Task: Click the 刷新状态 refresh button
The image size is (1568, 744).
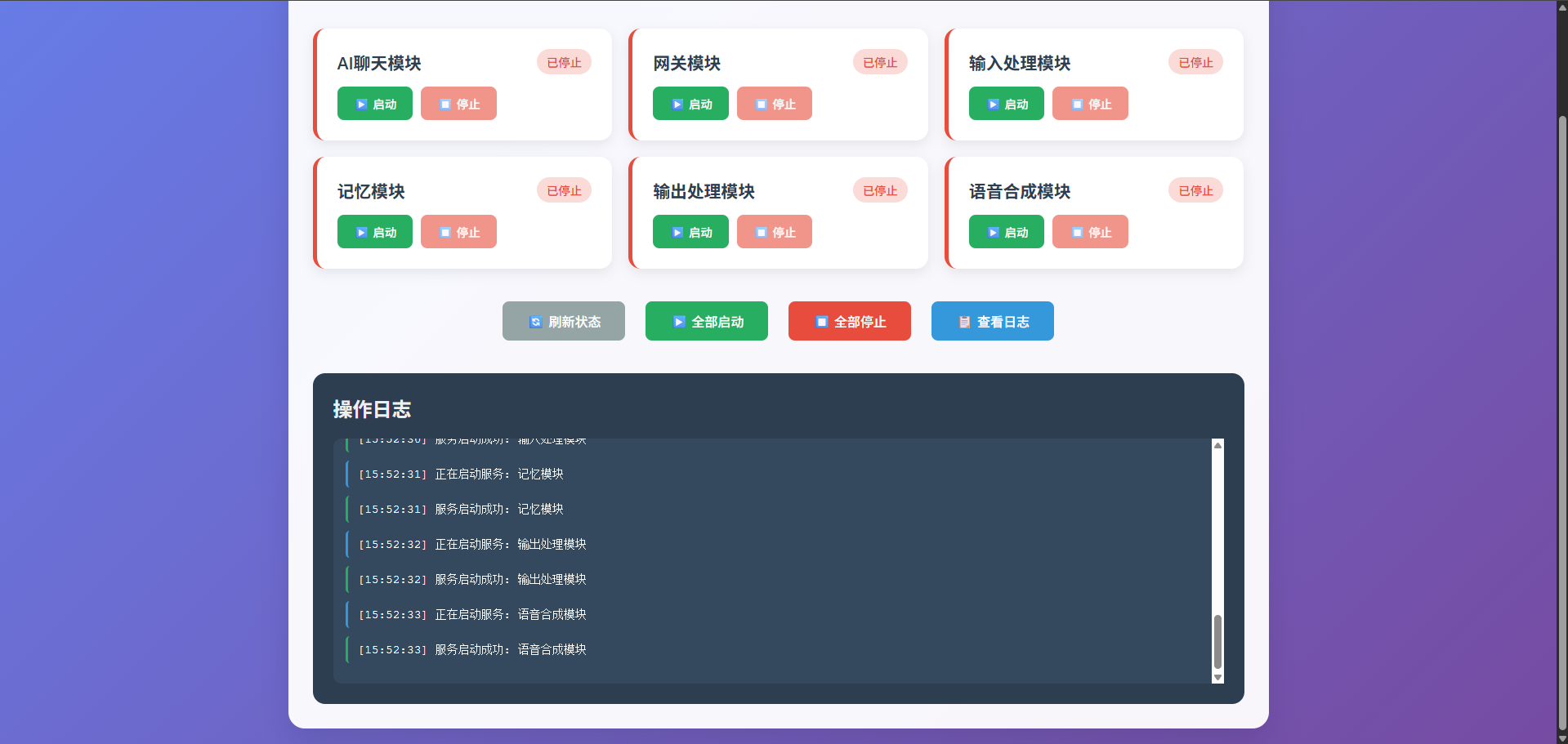Action: pyautogui.click(x=564, y=321)
